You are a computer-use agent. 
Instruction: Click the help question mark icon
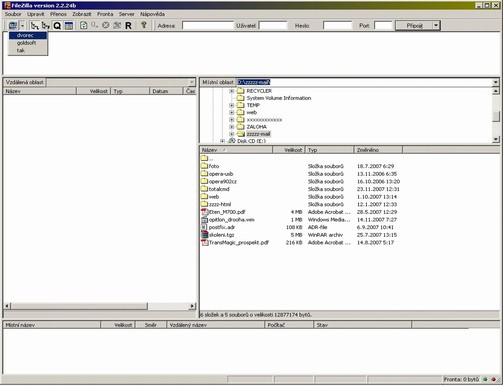pos(144,25)
